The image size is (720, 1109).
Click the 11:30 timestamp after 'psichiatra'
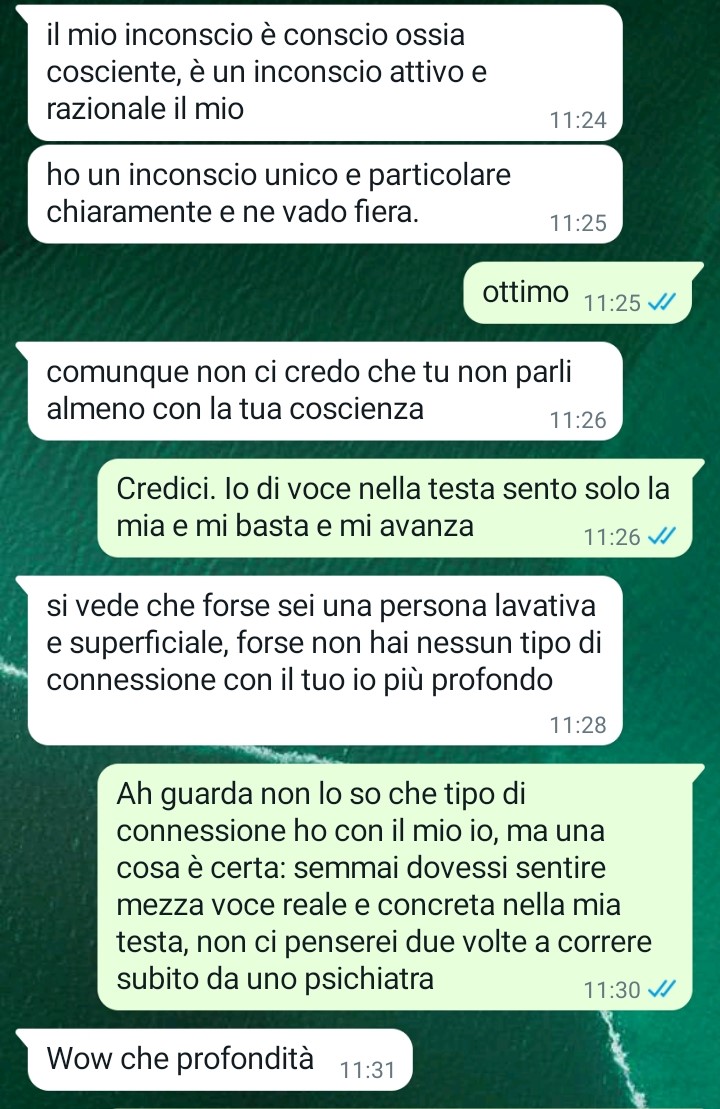pyautogui.click(x=612, y=989)
